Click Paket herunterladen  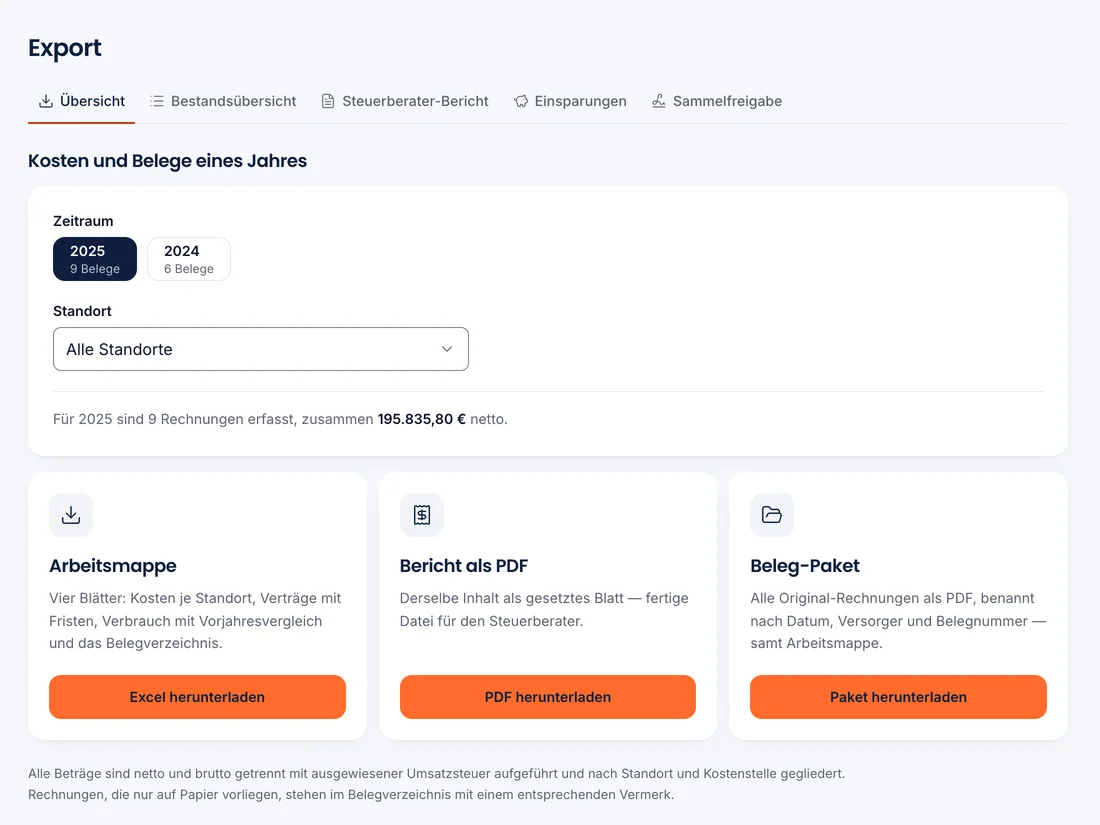click(898, 697)
